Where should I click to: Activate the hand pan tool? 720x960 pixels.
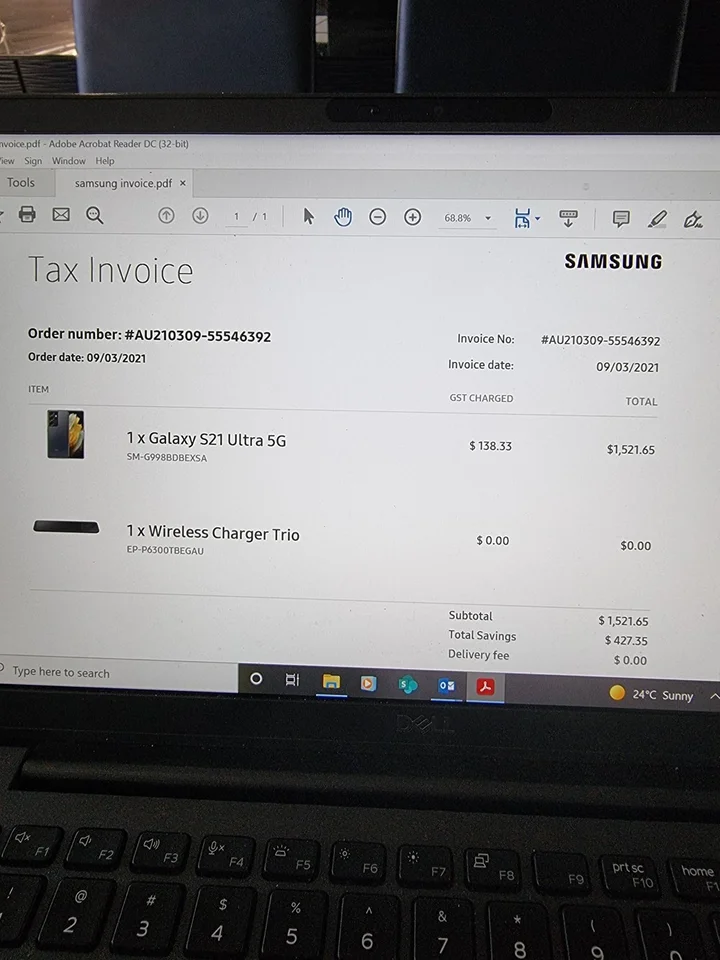point(343,217)
